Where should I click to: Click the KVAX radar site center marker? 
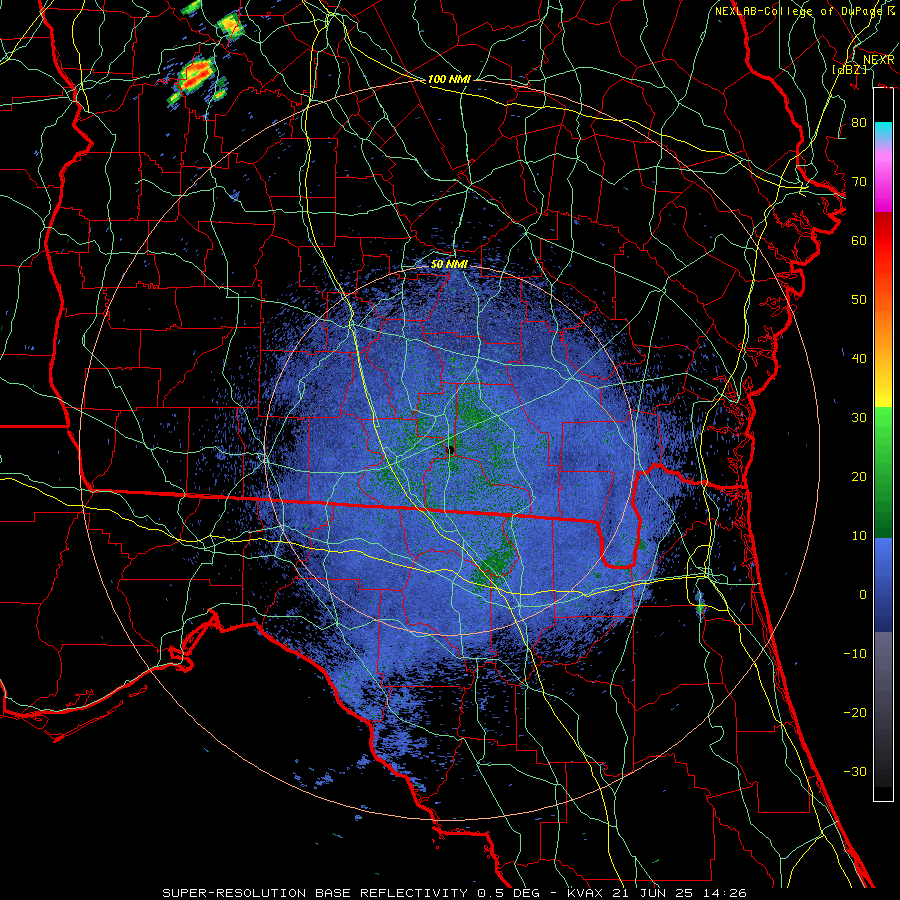(451, 449)
